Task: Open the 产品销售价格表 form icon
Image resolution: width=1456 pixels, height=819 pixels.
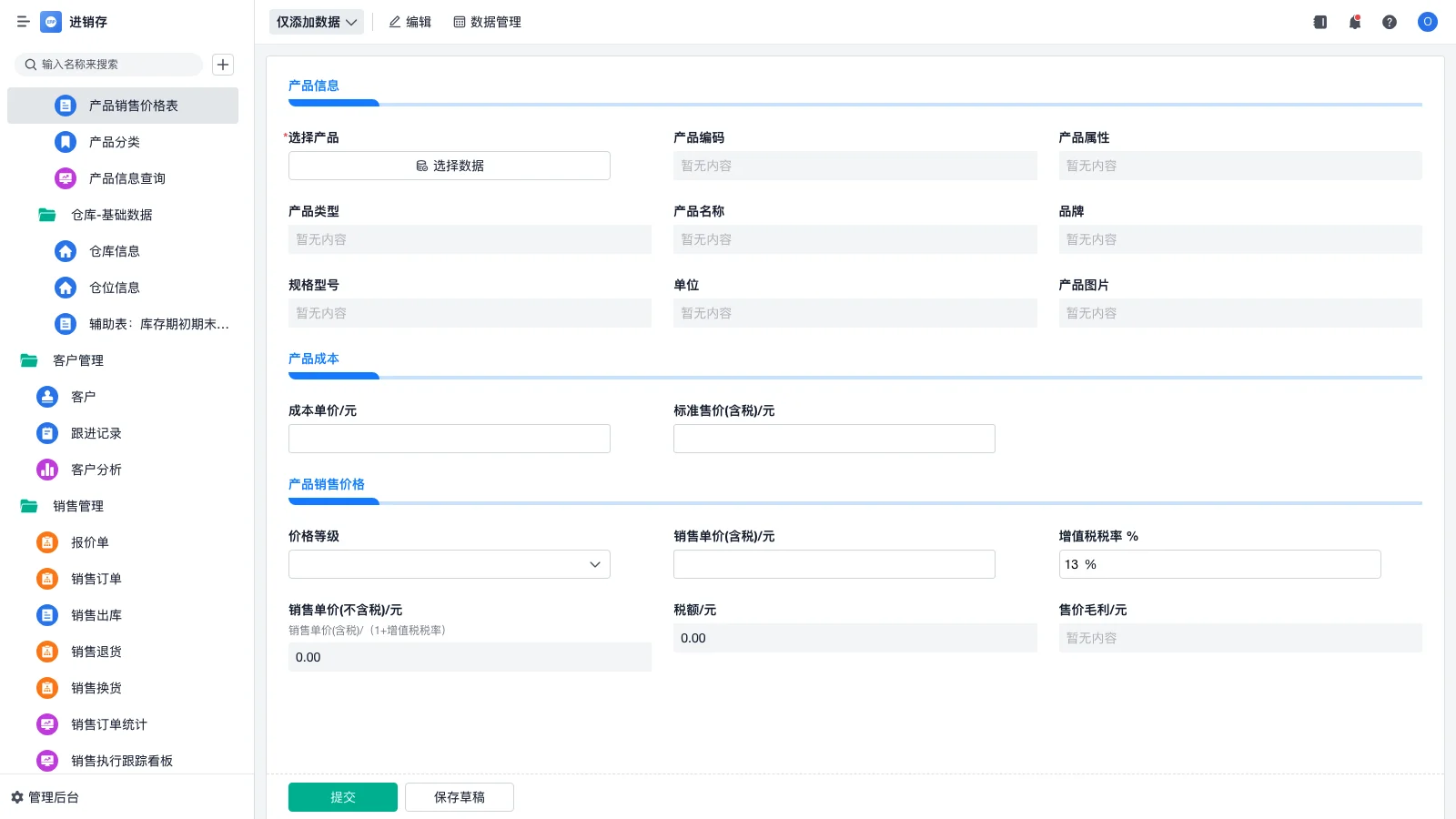Action: tap(66, 106)
